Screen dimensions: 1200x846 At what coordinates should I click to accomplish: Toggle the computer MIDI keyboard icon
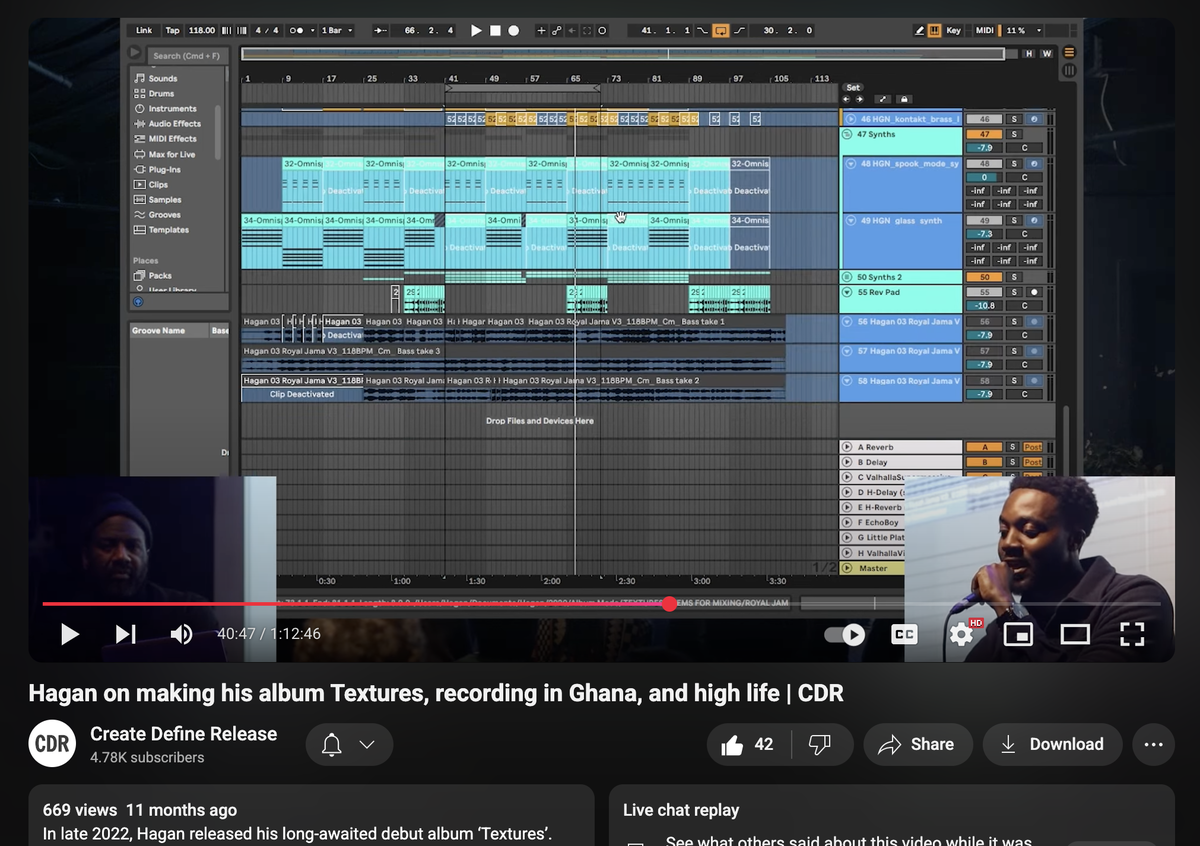935,31
